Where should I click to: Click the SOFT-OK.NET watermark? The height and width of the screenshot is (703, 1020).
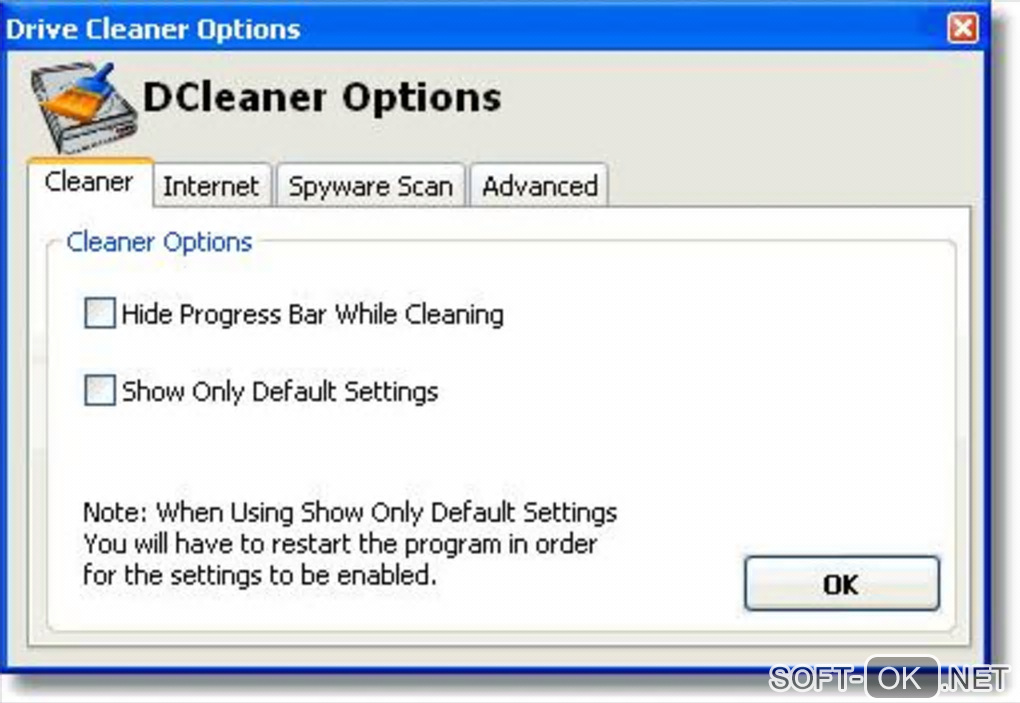coord(889,678)
